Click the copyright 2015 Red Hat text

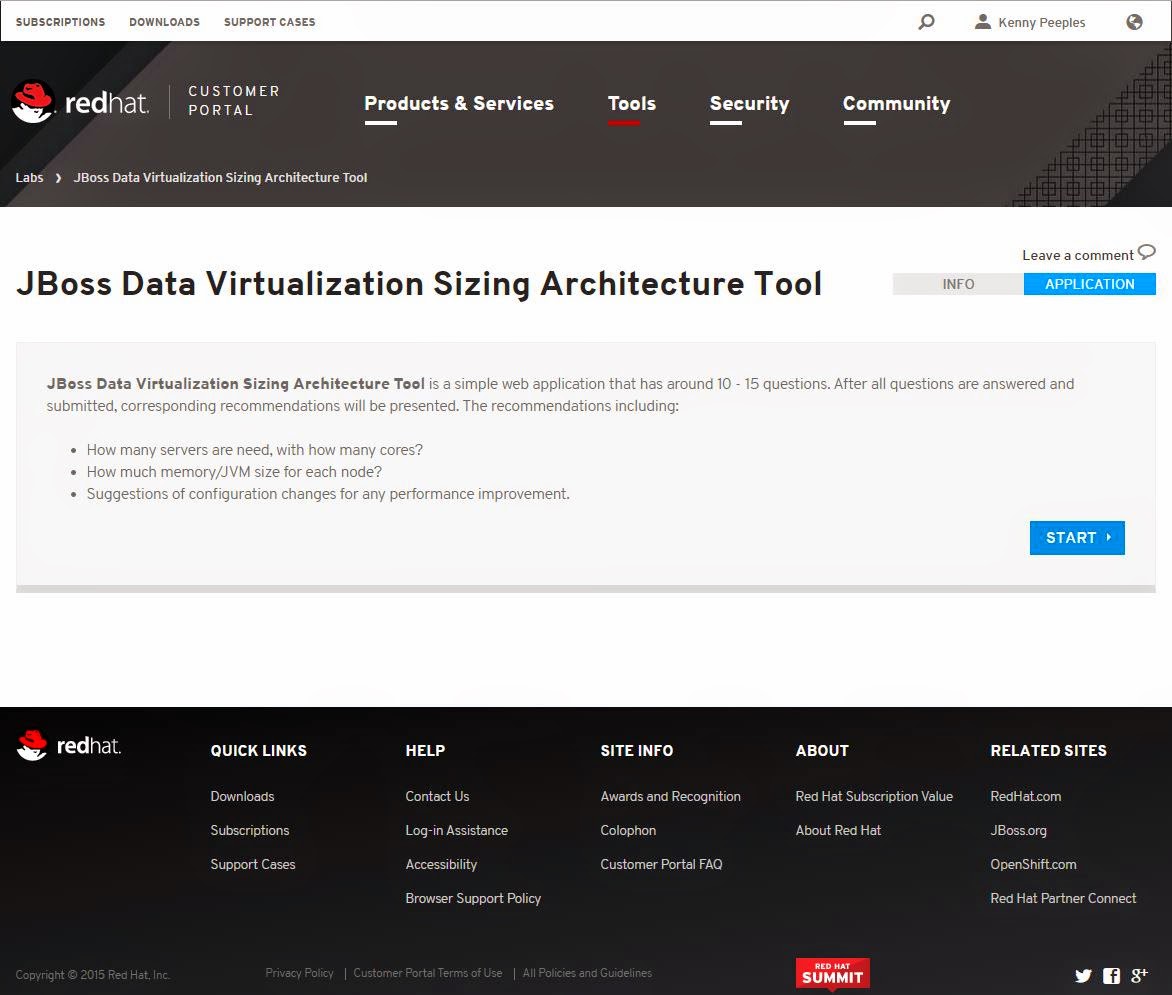93,974
